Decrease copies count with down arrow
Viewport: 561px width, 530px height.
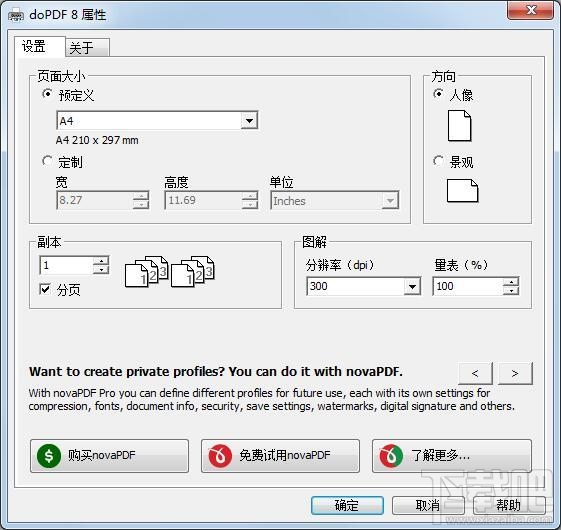click(x=101, y=269)
